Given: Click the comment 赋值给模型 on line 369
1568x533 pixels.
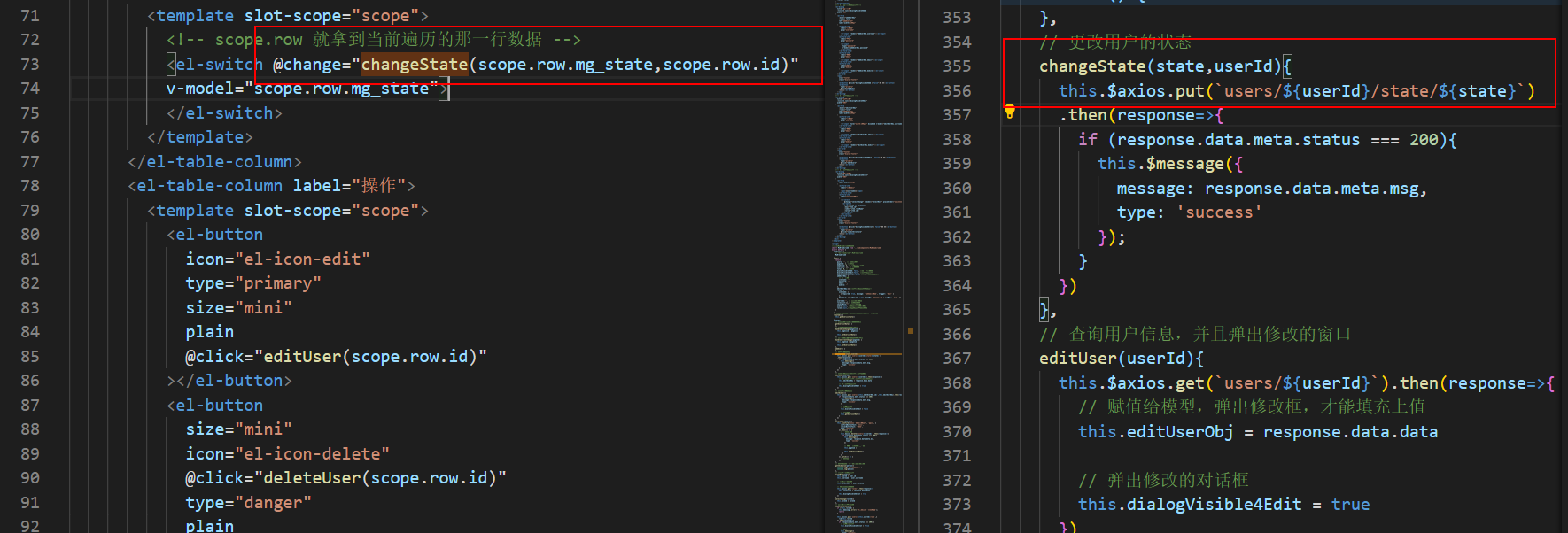Looking at the screenshot, I should click(x=1252, y=407).
